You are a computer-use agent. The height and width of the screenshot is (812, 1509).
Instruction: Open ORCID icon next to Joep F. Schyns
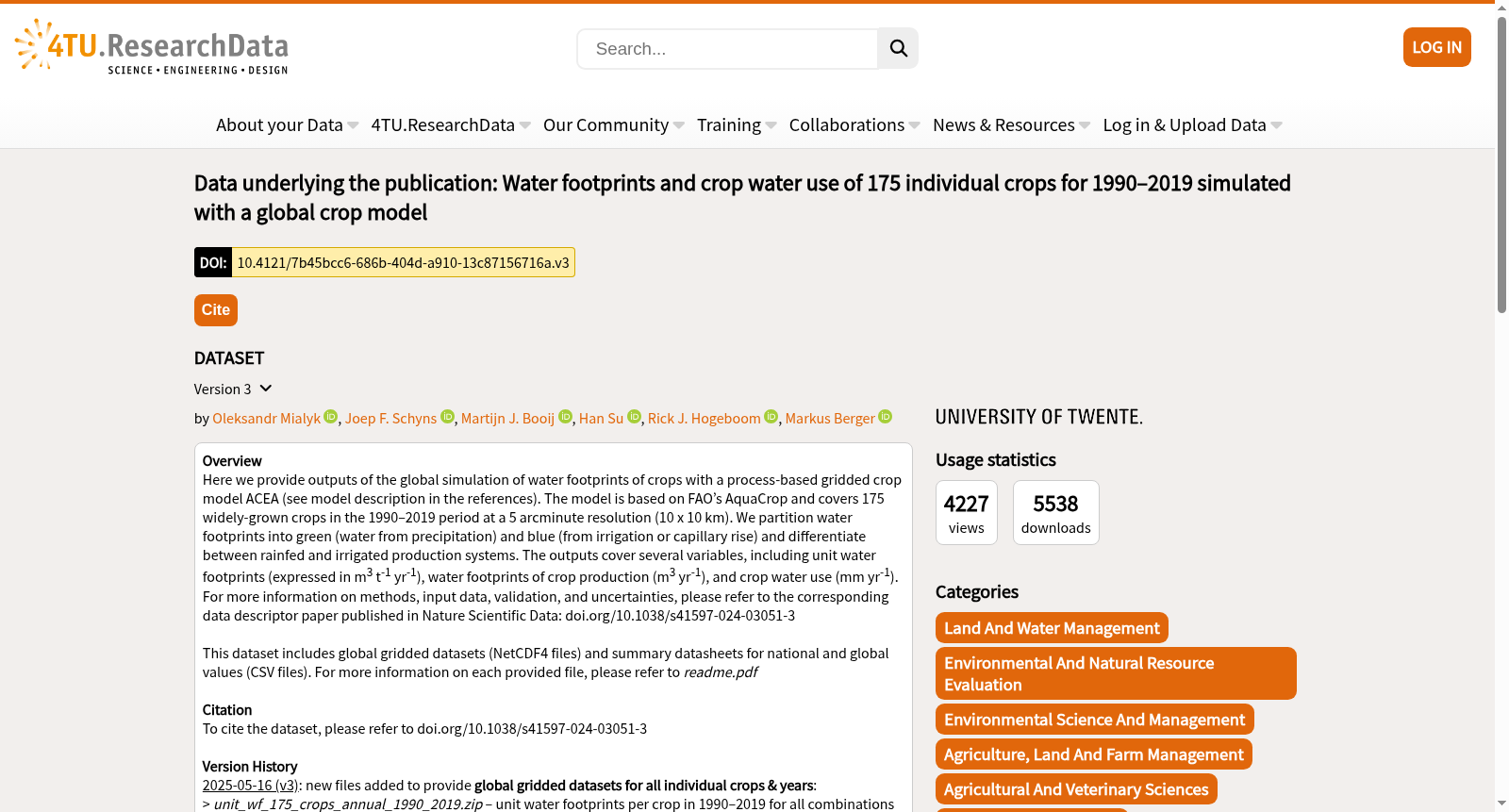click(448, 417)
